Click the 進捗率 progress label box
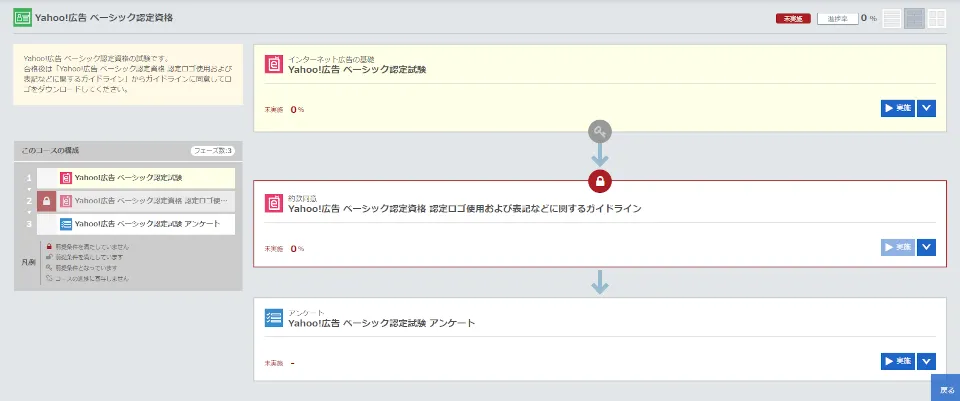Screen dimensions: 960x401 click(x=837, y=18)
